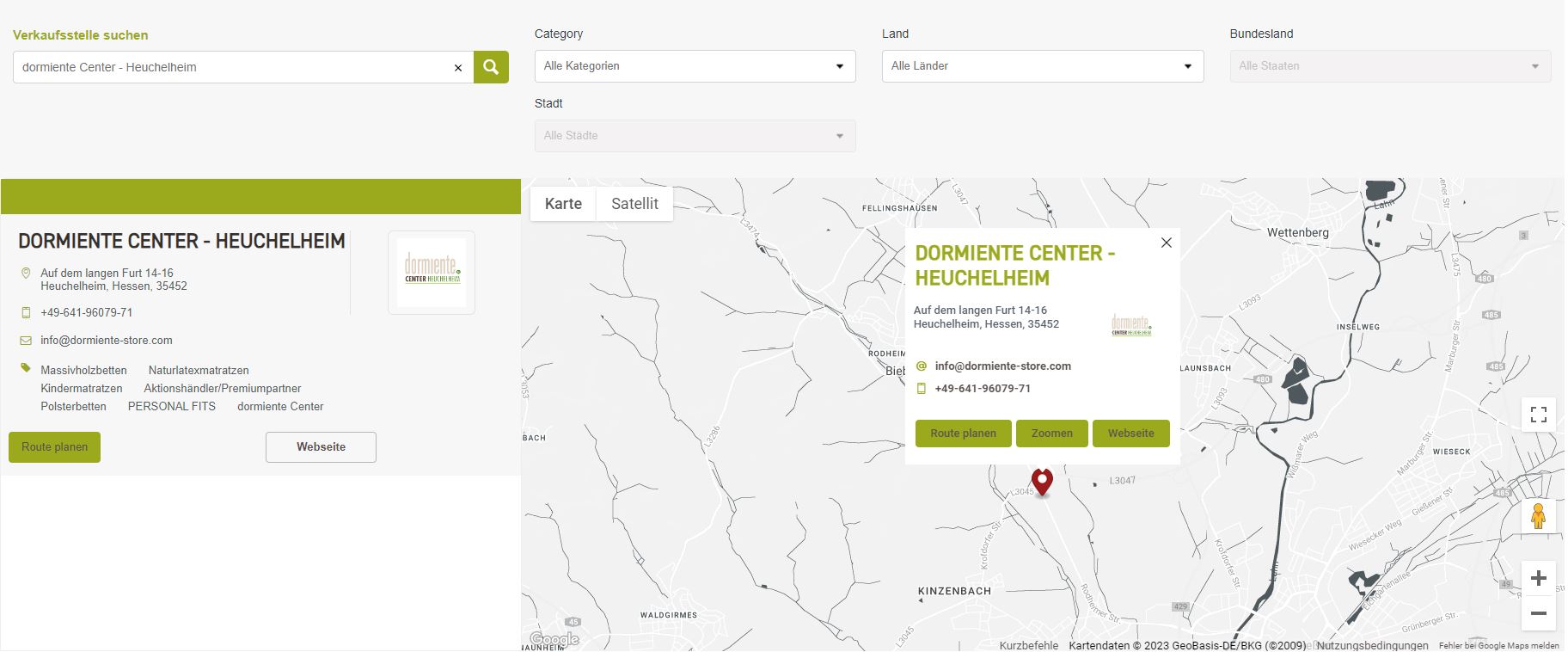Click the @ icon in the map popup
Viewport: 1568px width, 652px height.
coord(922,366)
